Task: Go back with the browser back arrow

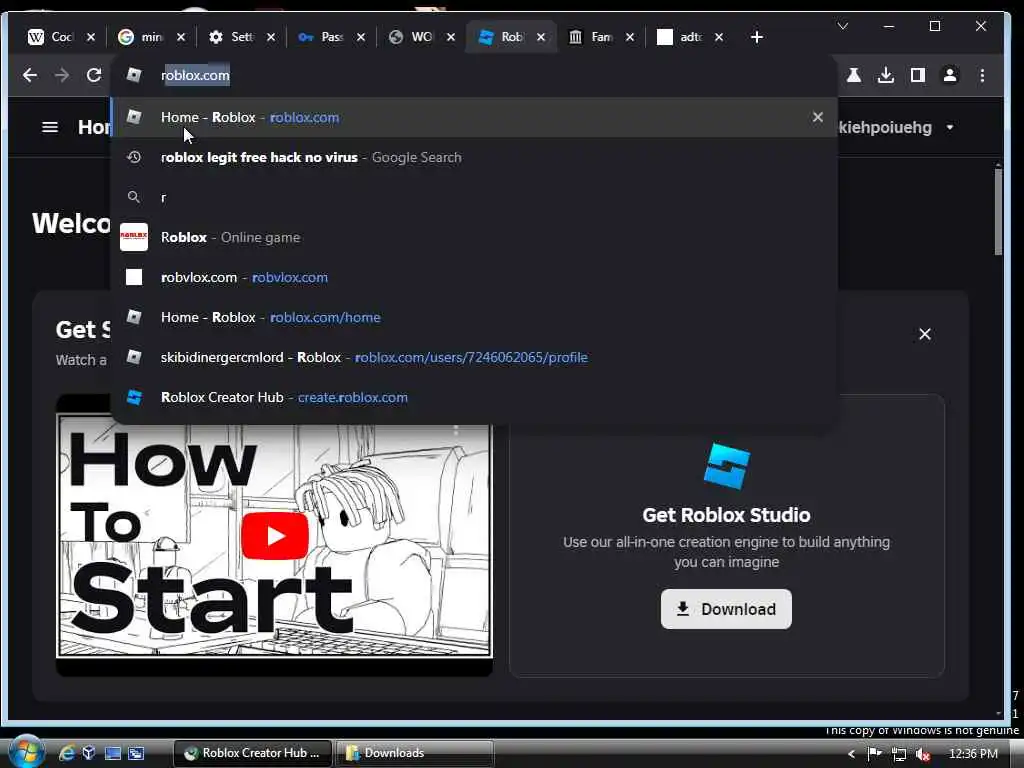Action: (x=29, y=75)
